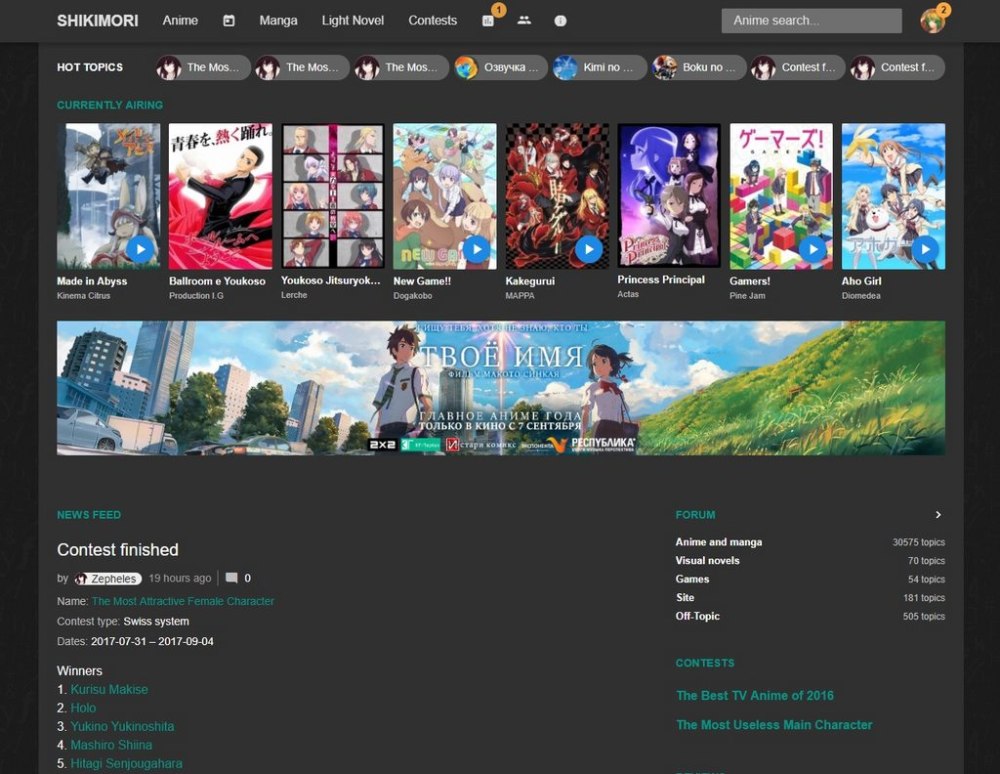Image resolution: width=1000 pixels, height=774 pixels.
Task: Open Princess Principal poster
Action: (669, 196)
